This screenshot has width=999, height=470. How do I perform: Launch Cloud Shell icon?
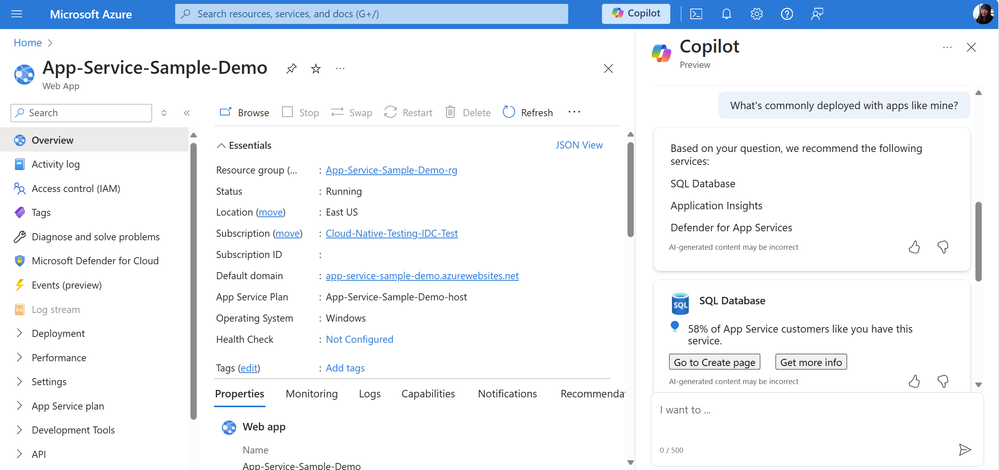[x=696, y=14]
